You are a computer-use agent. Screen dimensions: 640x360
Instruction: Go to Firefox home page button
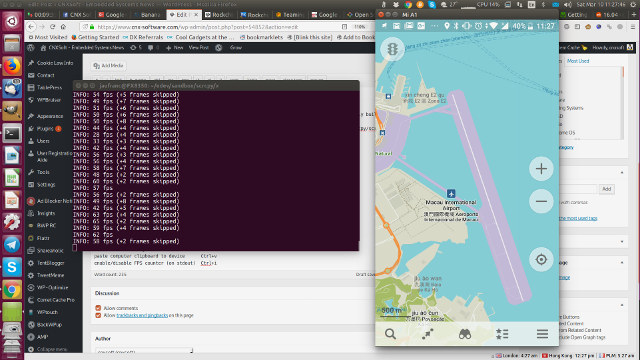[x=63, y=27]
